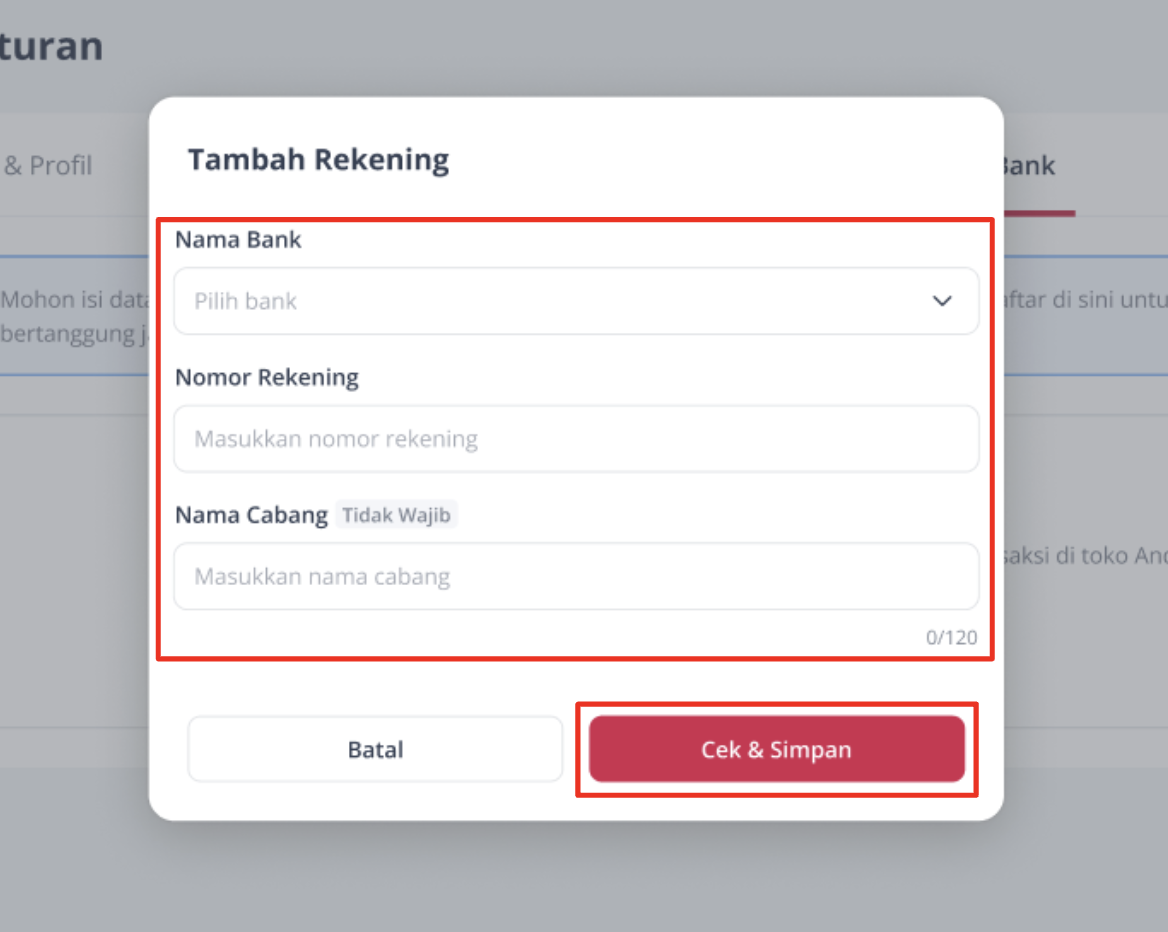
Task: Expand the Pilih bank chevron arrow
Action: (x=942, y=301)
